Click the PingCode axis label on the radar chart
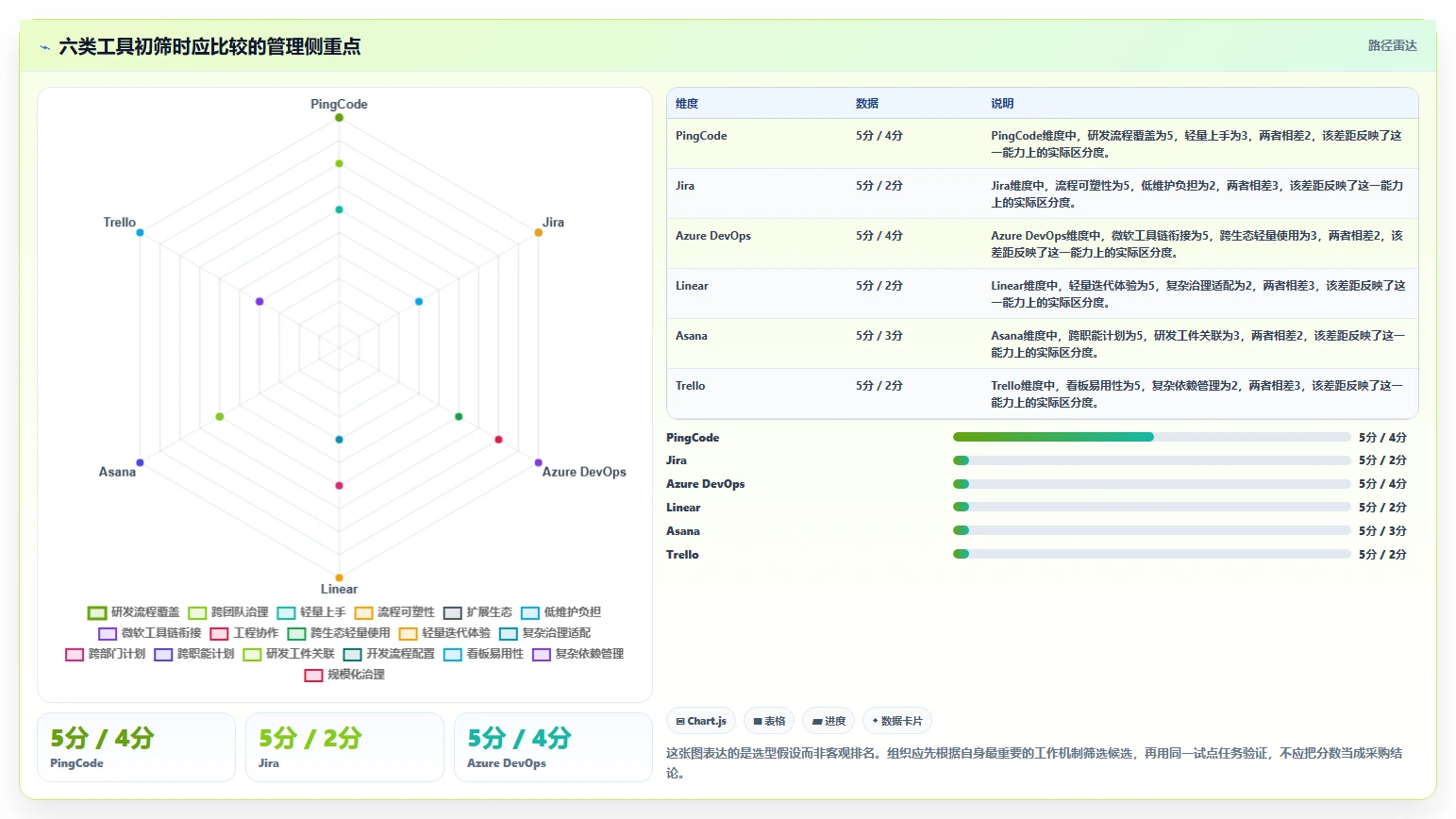This screenshot has width=1456, height=819. [339, 105]
